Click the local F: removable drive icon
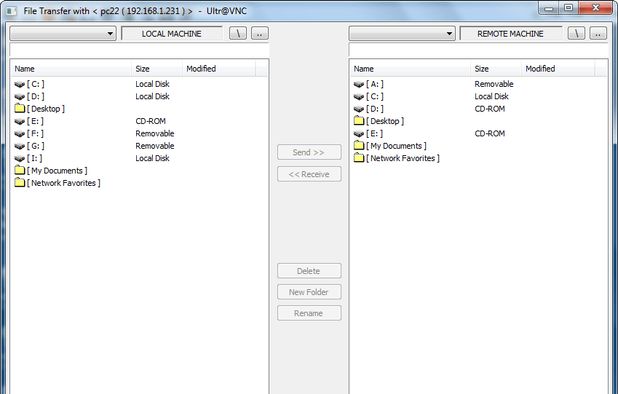Viewport: 618px width, 394px height. pyautogui.click(x=19, y=134)
